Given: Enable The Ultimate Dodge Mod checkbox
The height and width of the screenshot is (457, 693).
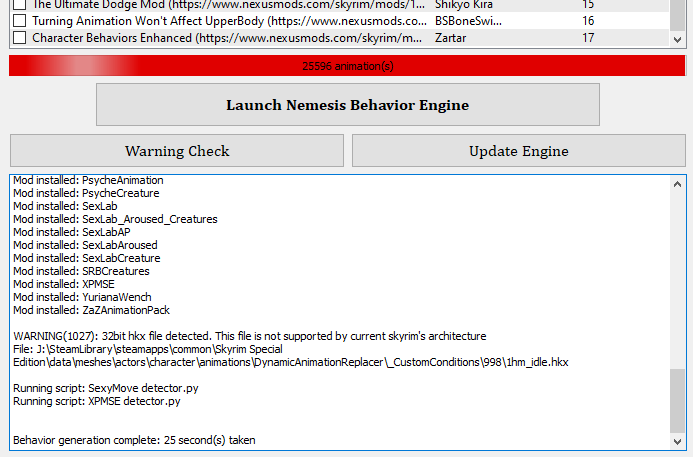Looking at the screenshot, I should 19,4.
